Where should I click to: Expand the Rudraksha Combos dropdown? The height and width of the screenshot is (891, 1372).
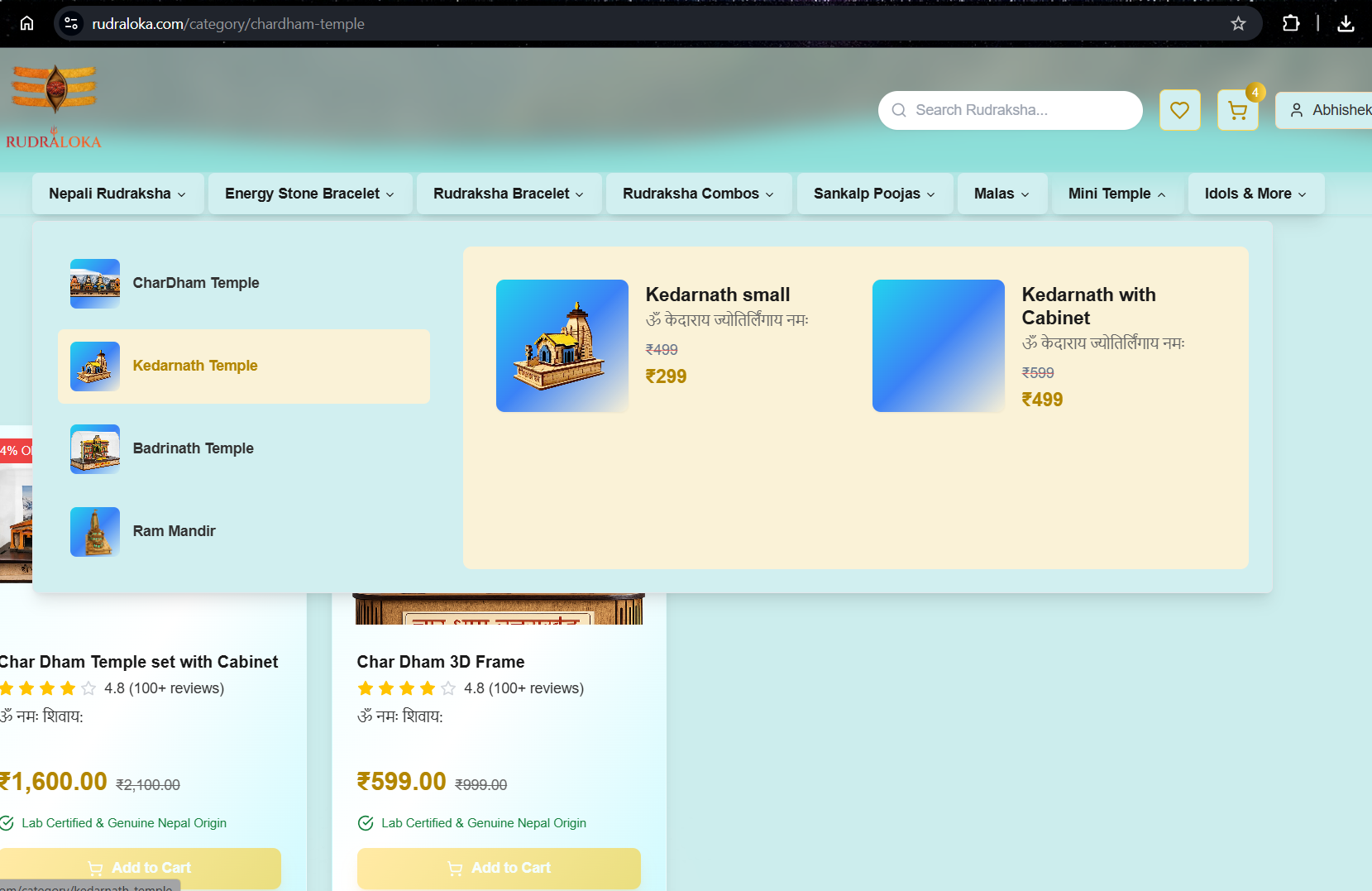point(699,194)
